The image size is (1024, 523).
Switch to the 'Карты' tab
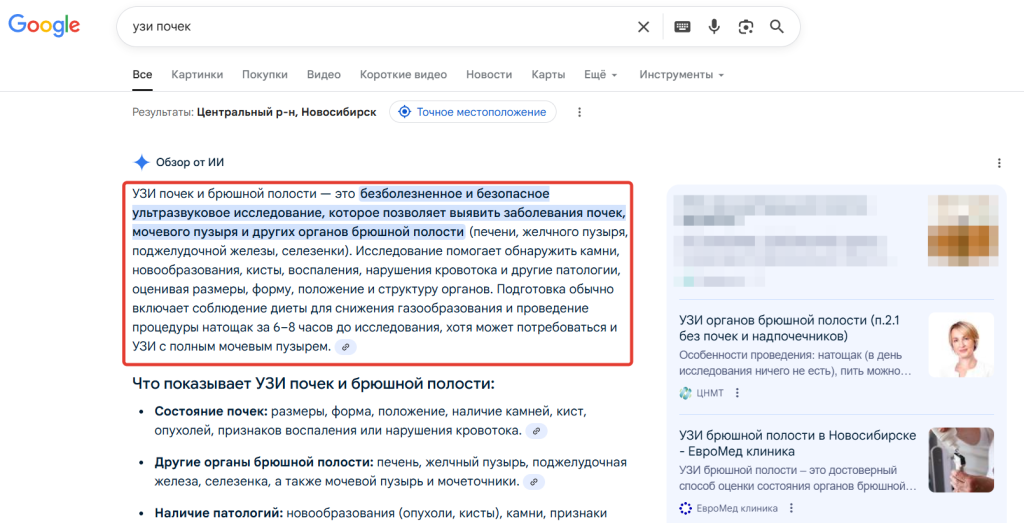(x=548, y=74)
